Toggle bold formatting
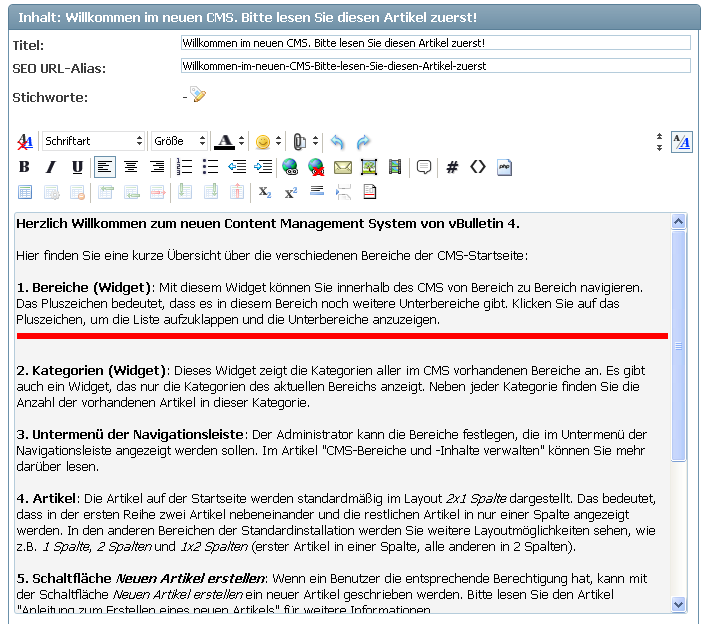Screen dimensions: 706x624 coord(25,167)
